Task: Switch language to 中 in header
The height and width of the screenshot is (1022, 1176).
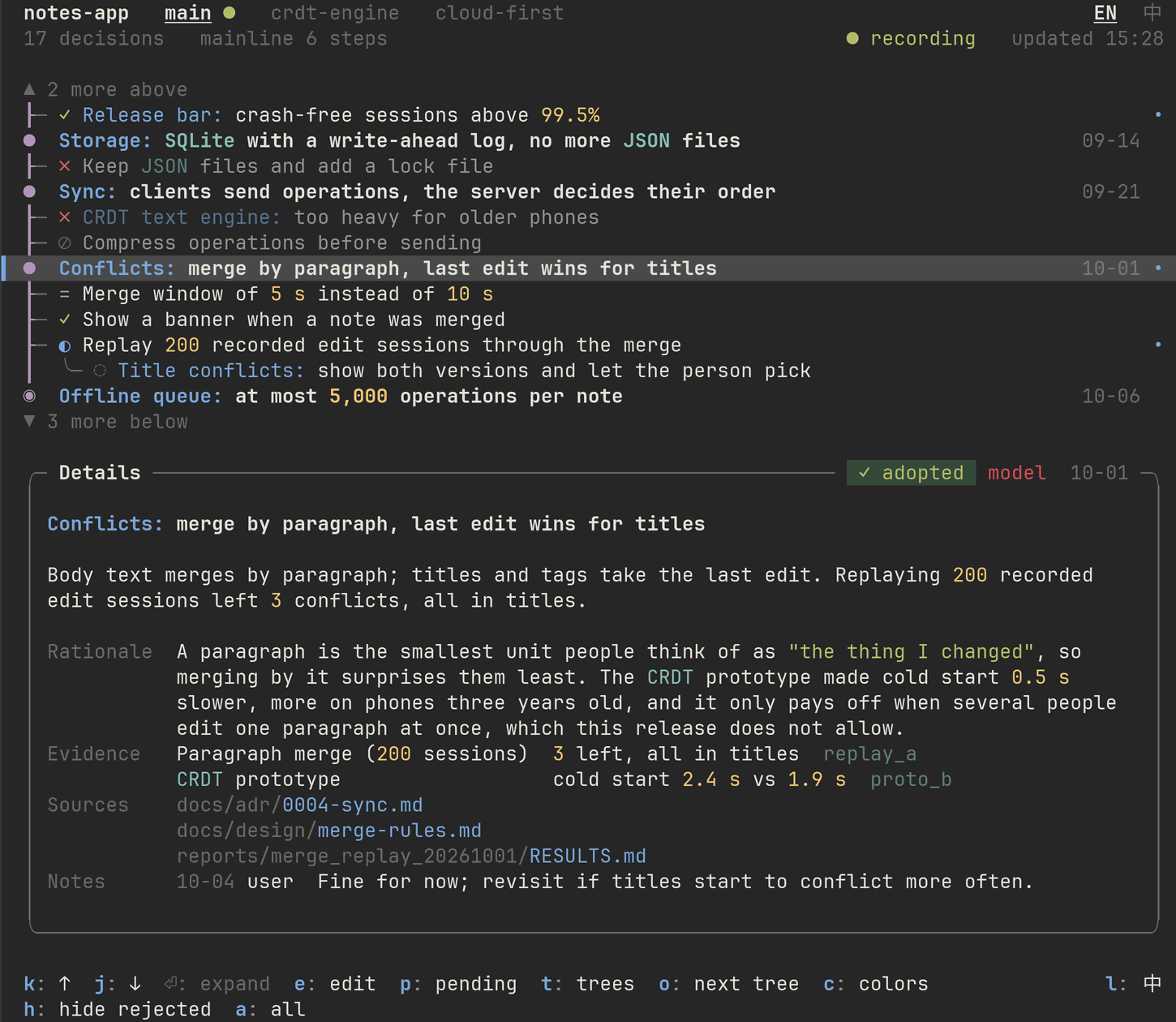Action: (1152, 13)
